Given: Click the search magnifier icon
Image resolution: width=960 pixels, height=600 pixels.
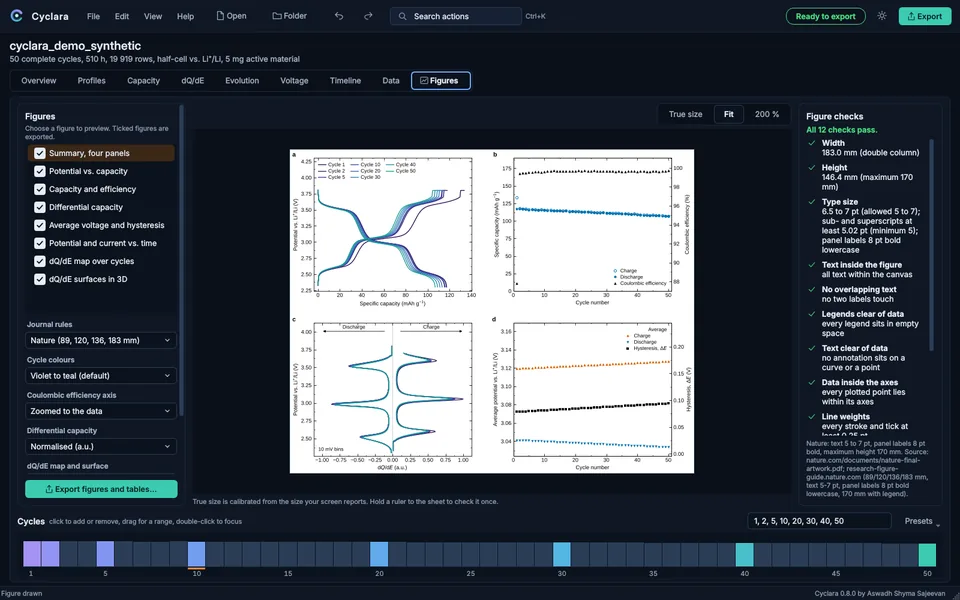Looking at the screenshot, I should 402,17.
